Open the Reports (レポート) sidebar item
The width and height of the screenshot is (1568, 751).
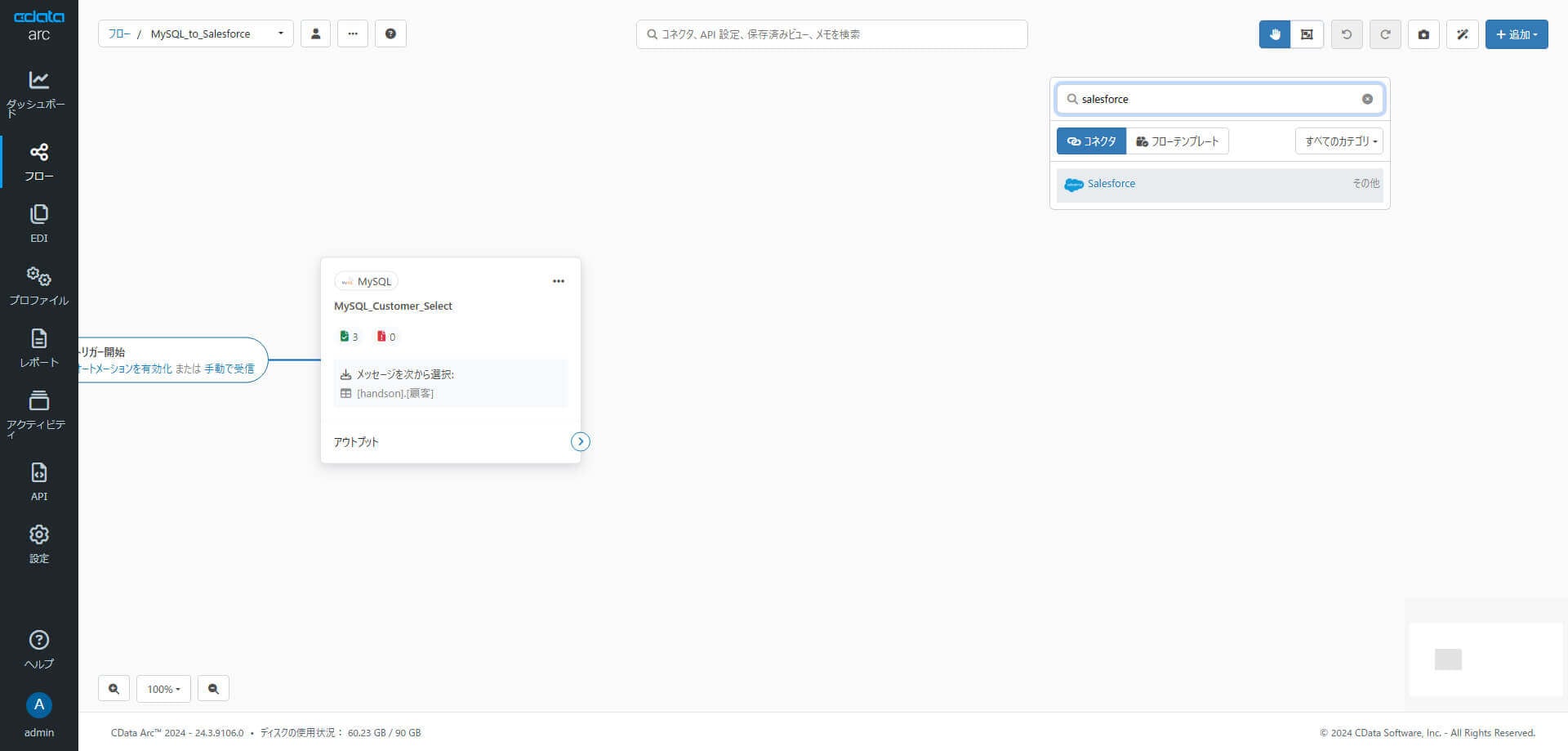(38, 348)
